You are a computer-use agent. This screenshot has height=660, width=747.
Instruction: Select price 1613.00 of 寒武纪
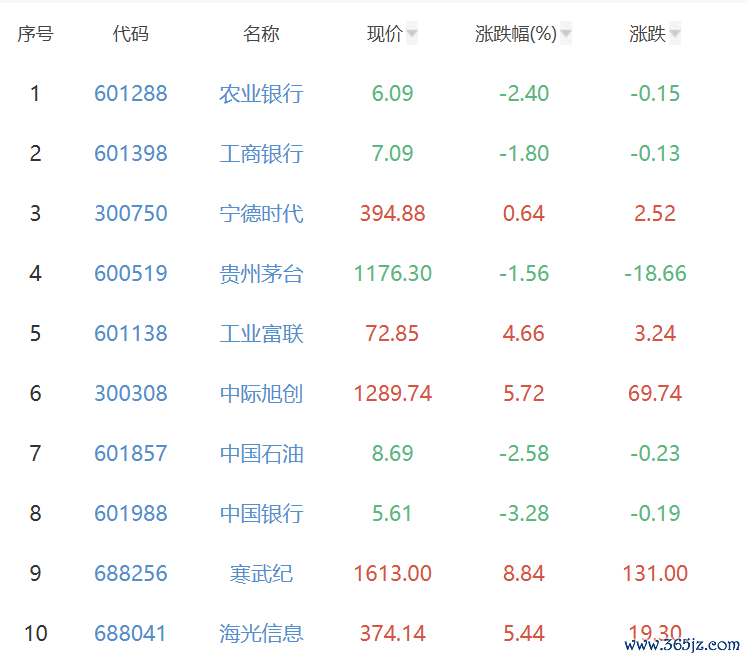point(393,574)
